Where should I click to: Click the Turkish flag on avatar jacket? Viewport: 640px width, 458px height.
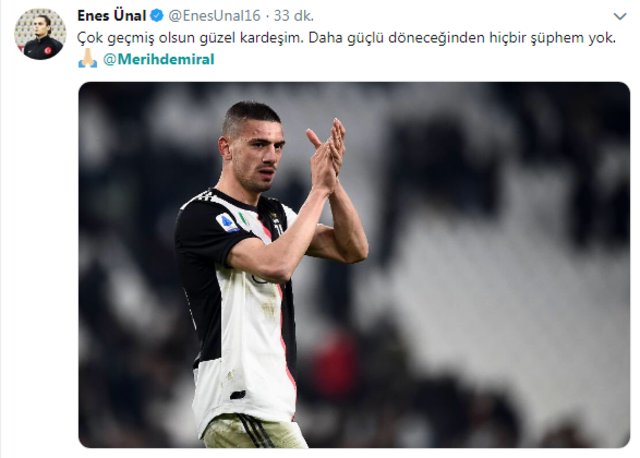(x=47, y=51)
